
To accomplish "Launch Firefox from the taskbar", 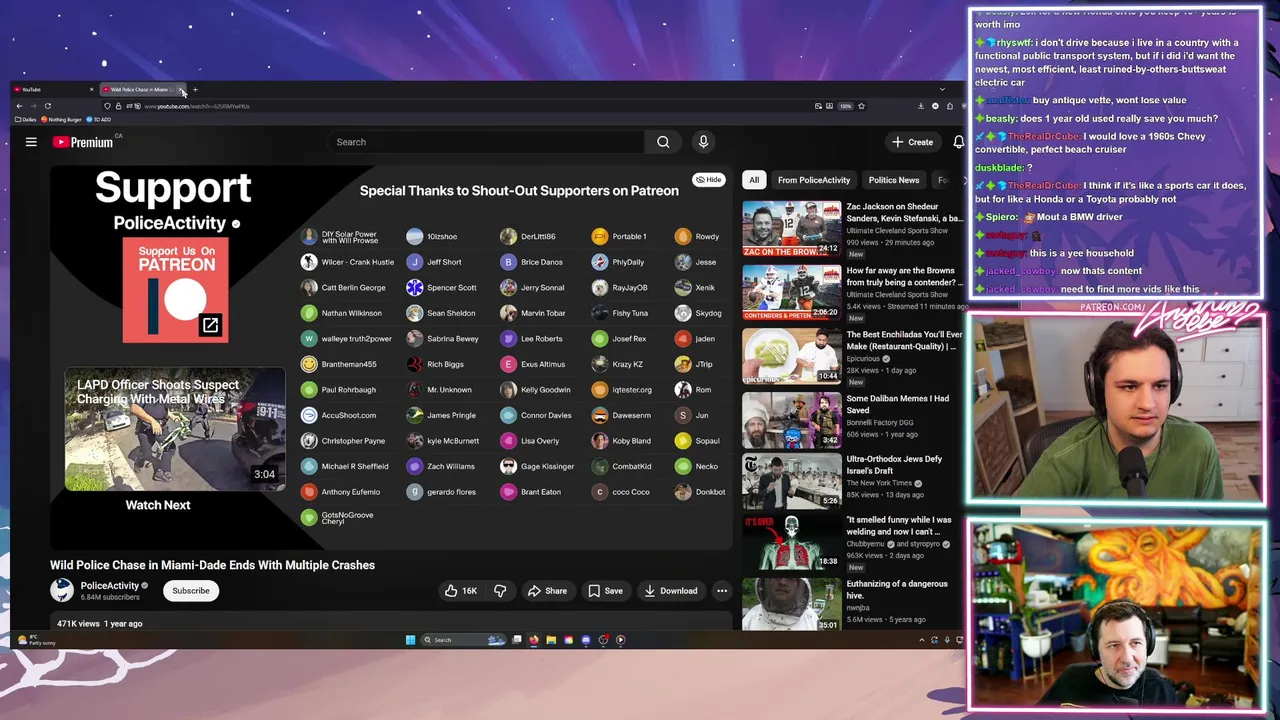I will click(x=534, y=640).
